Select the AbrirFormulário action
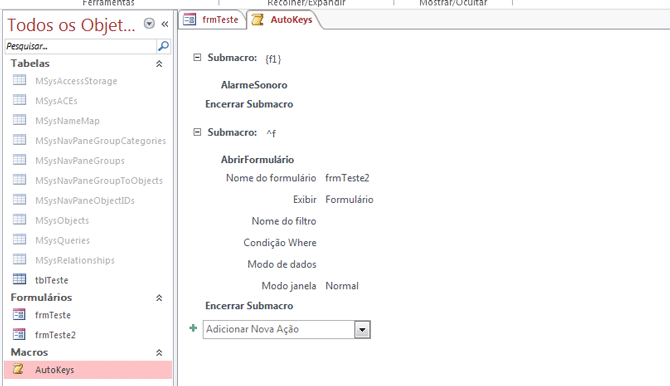This screenshot has width=670, height=386. click(257, 160)
